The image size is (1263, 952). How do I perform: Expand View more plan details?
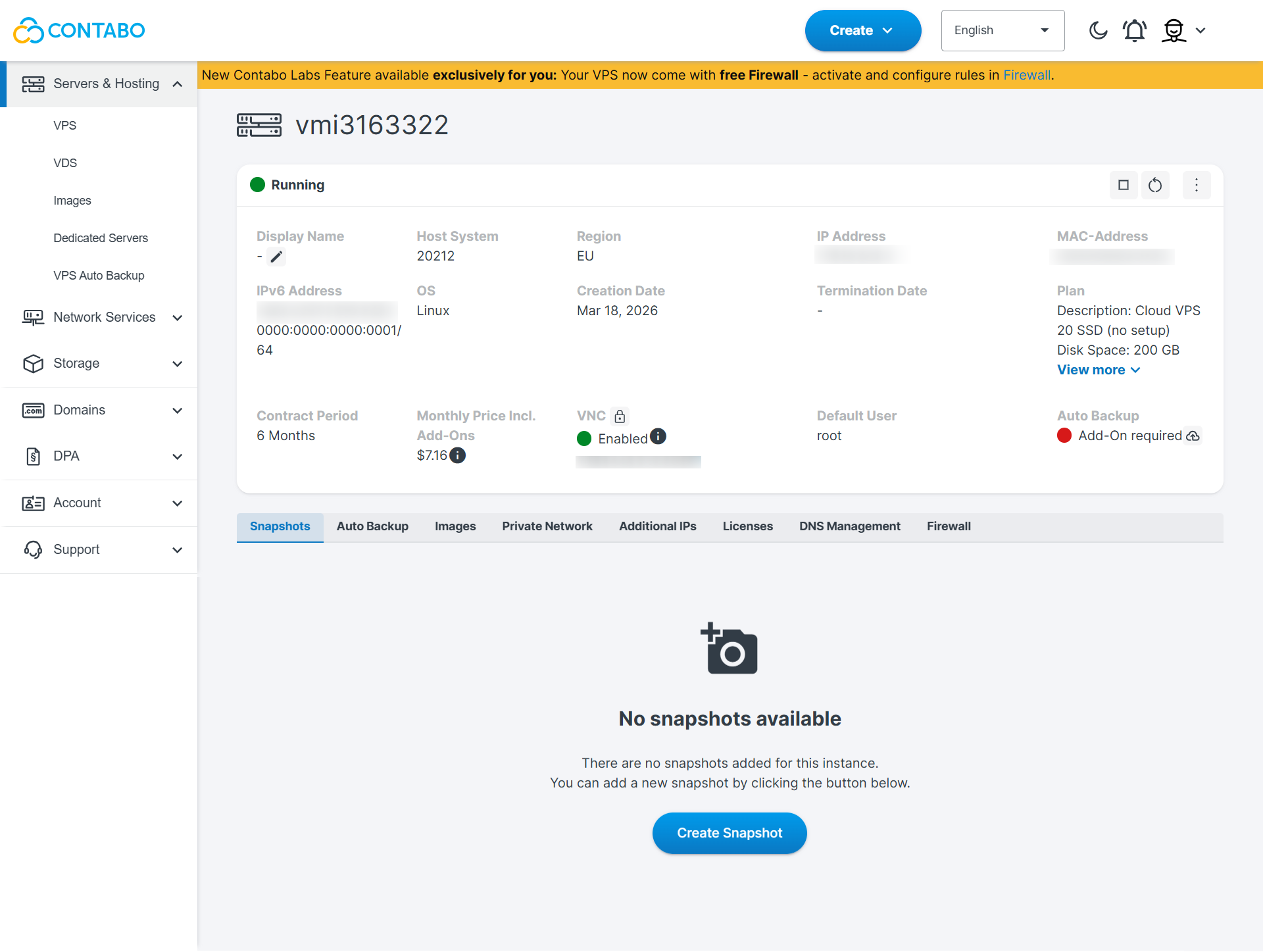tap(1099, 370)
